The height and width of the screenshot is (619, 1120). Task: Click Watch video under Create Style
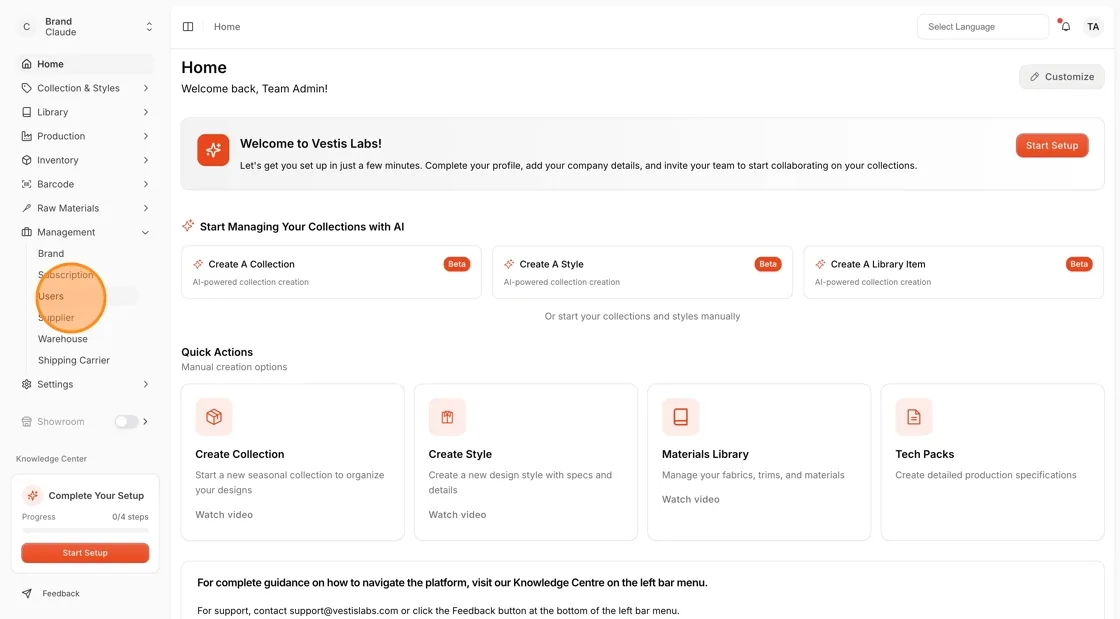point(457,515)
